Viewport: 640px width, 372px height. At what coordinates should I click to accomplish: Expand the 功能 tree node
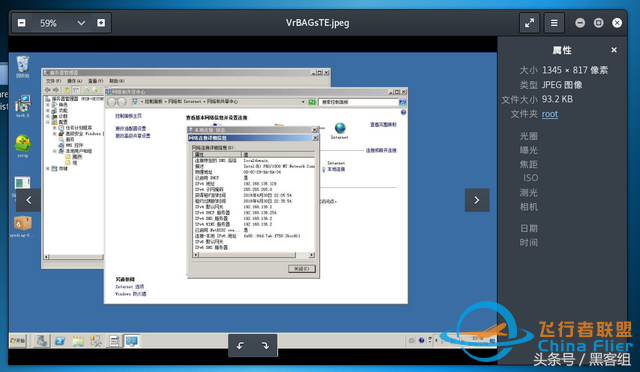[x=48, y=111]
